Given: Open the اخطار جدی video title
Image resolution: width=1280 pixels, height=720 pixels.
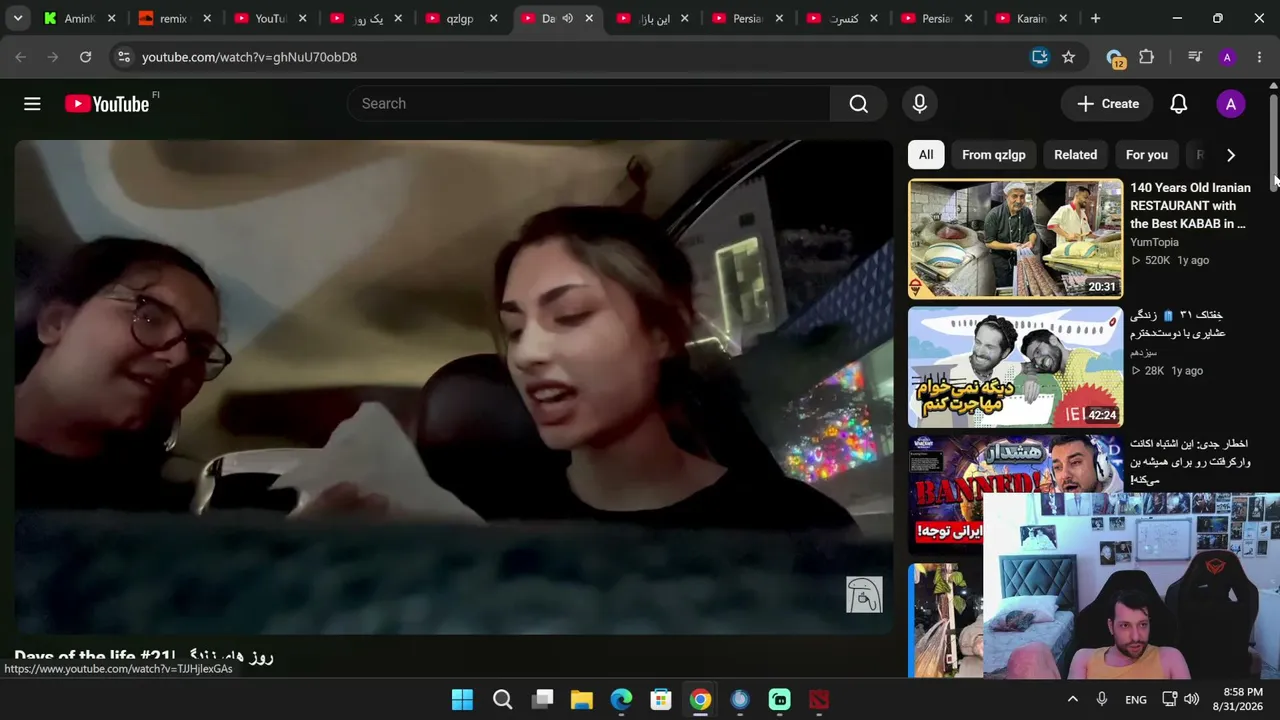Looking at the screenshot, I should [x=1190, y=462].
